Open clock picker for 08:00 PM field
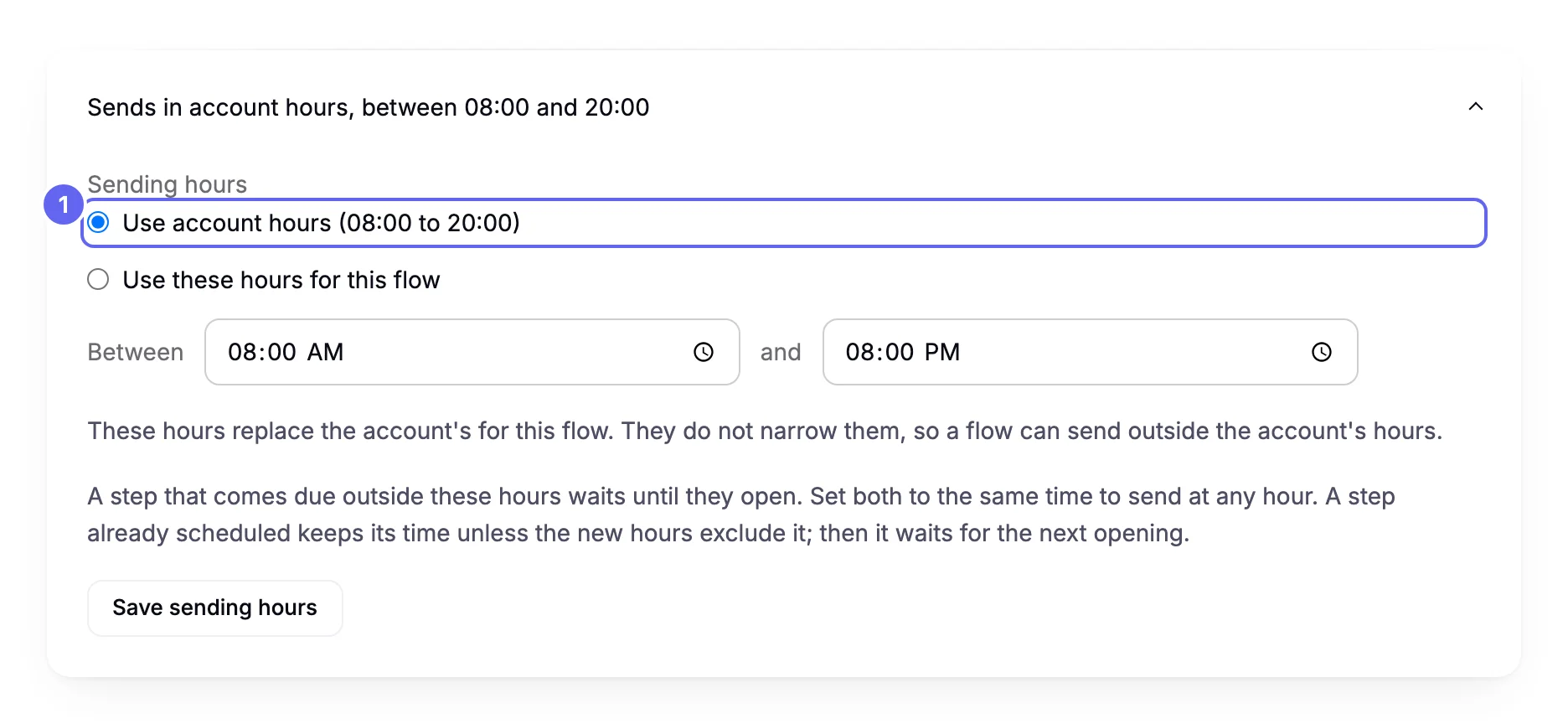The image size is (1568, 724). 1322,352
